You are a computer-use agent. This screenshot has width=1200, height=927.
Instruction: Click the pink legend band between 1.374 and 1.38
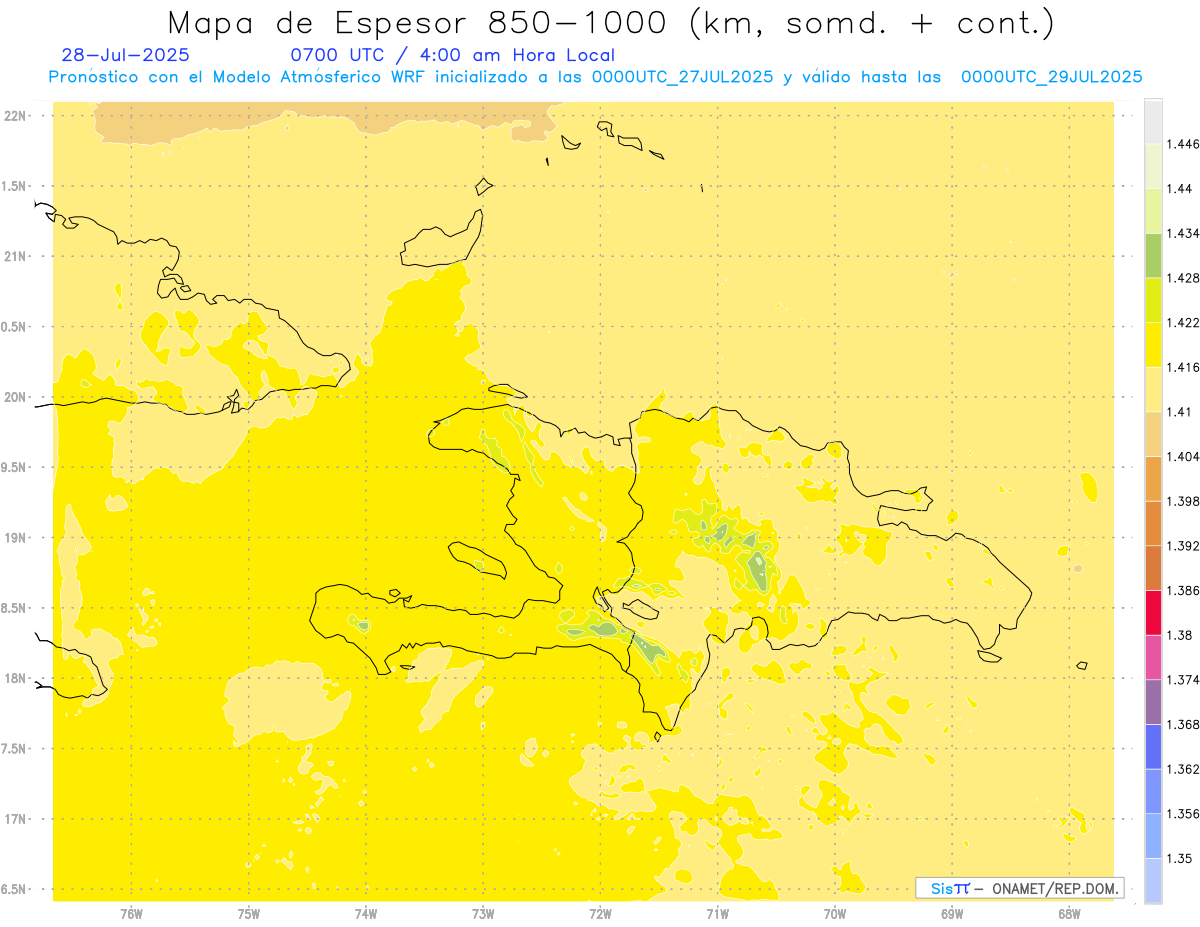tap(1153, 657)
